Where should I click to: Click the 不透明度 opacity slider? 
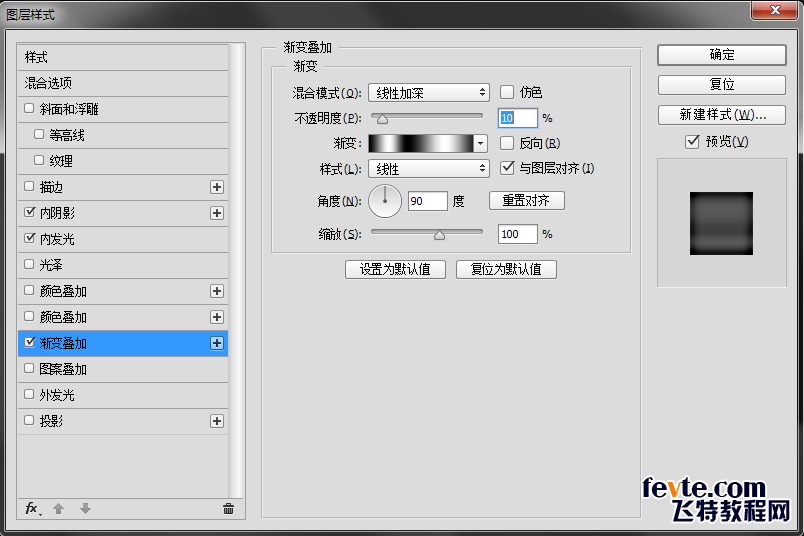pyautogui.click(x=427, y=118)
